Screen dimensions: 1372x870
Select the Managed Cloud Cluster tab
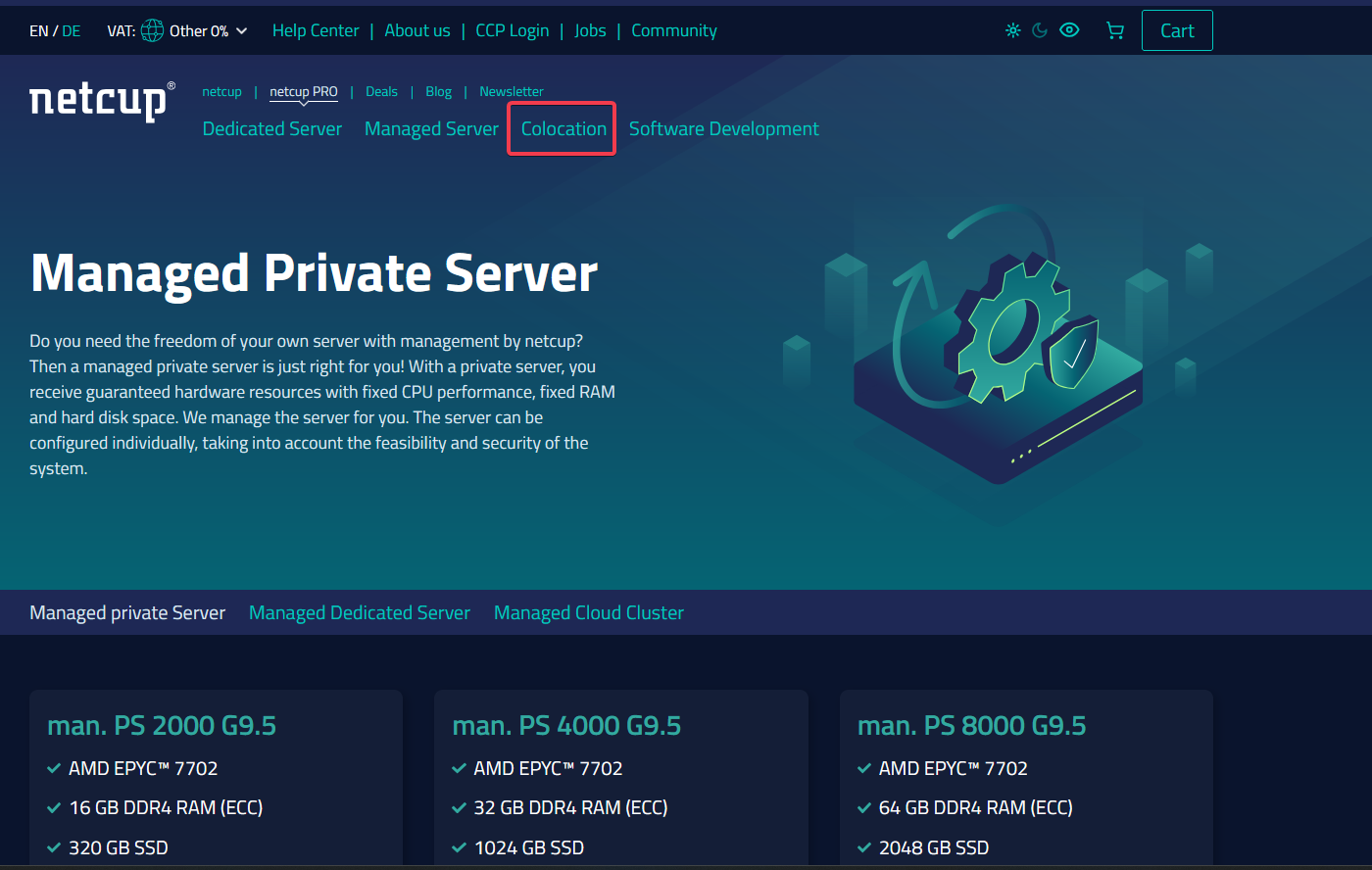click(x=589, y=612)
